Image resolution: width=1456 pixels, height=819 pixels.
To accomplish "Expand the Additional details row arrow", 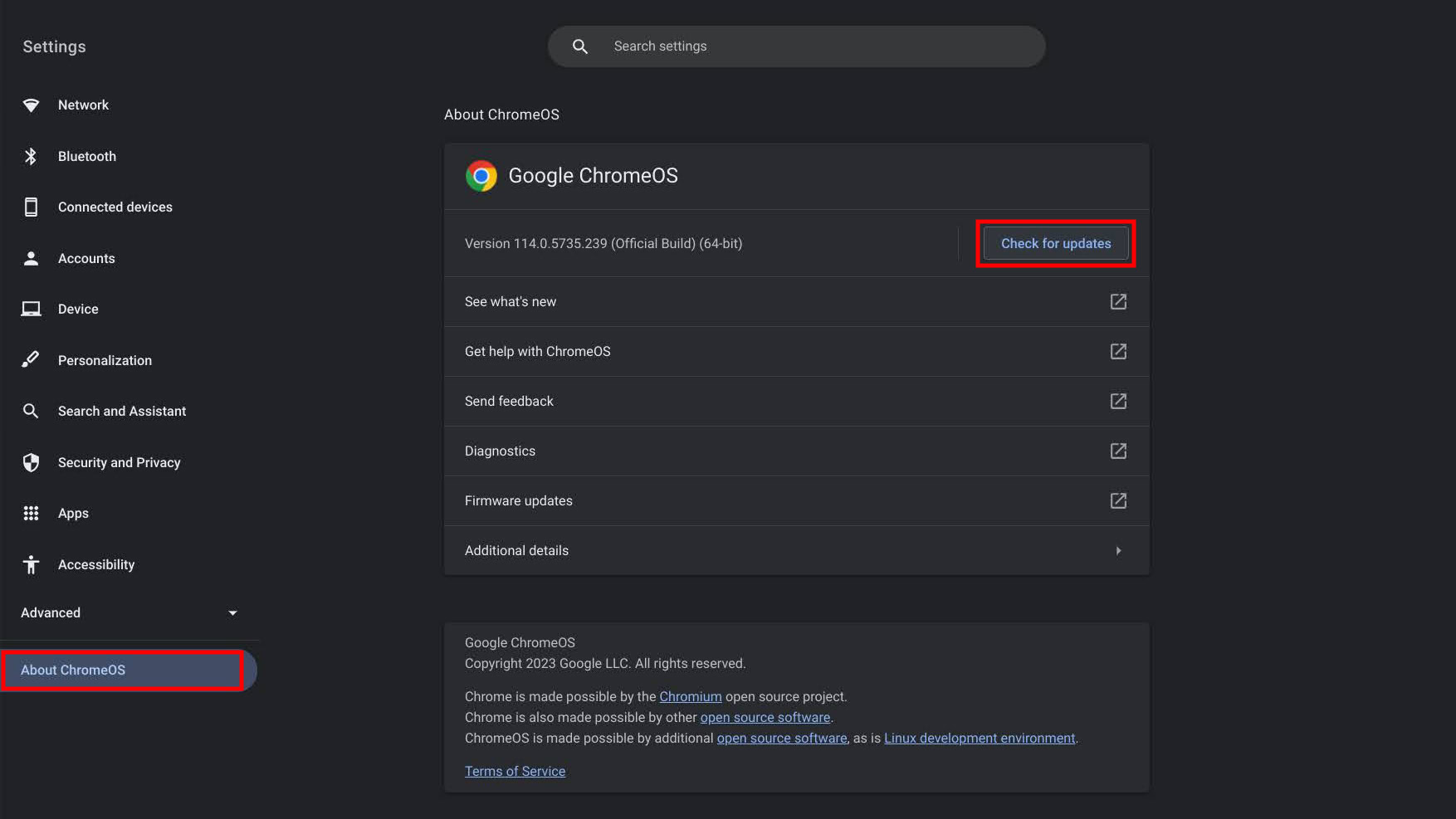I will [1118, 551].
